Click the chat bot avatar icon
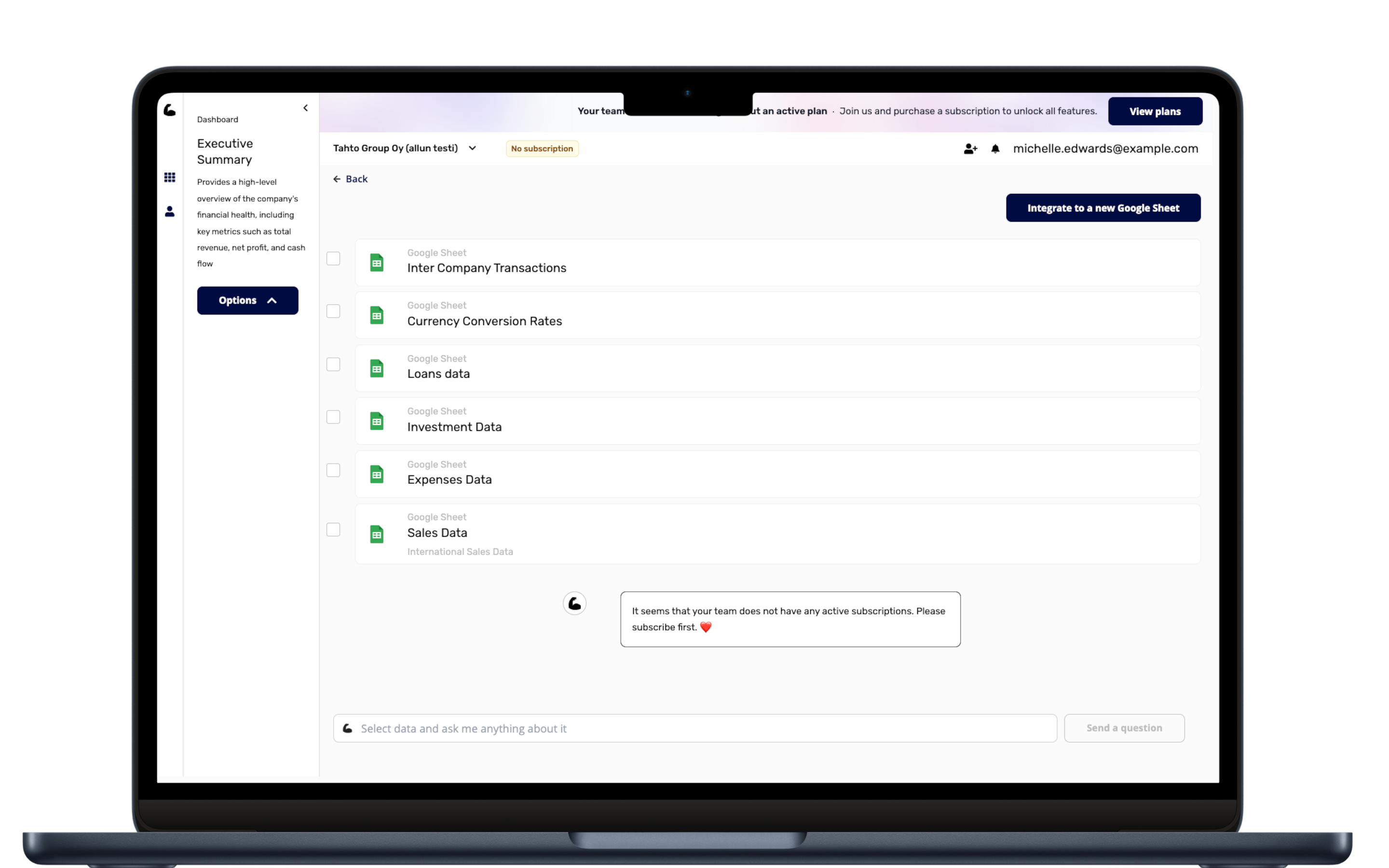The width and height of the screenshot is (1389, 868). [x=574, y=603]
